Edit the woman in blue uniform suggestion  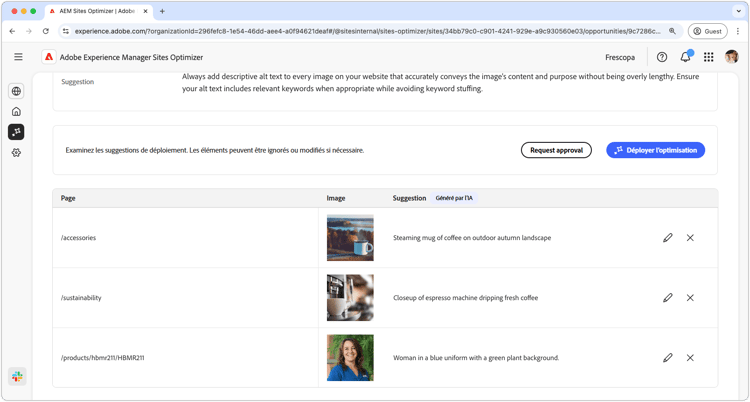coord(668,358)
